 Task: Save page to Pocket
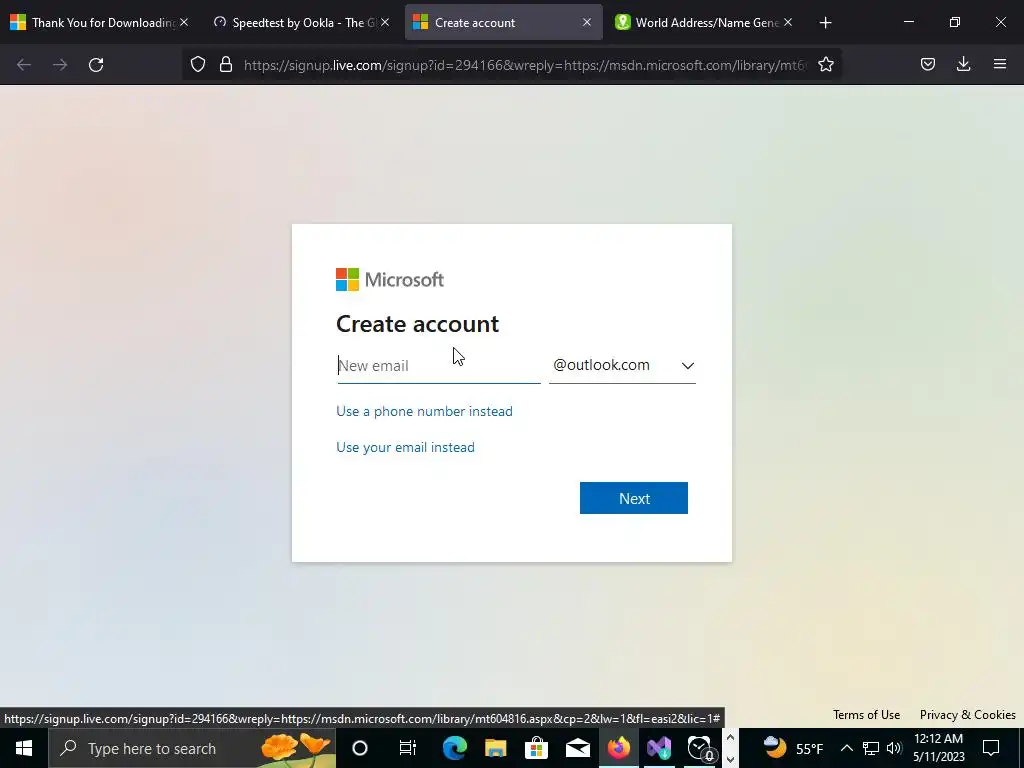tap(927, 64)
